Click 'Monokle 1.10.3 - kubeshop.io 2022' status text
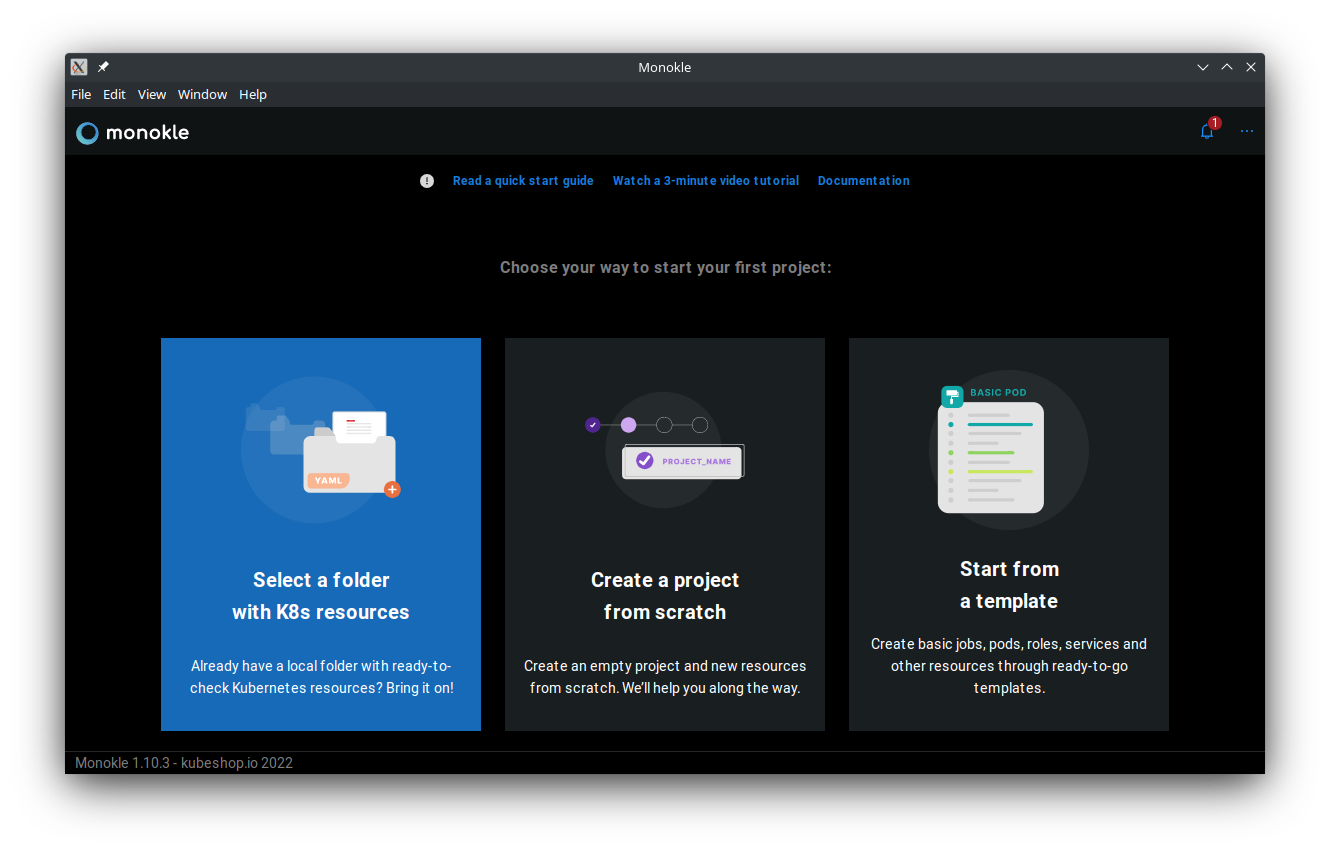Screen dimensions: 1330x851 pyautogui.click(x=184, y=763)
